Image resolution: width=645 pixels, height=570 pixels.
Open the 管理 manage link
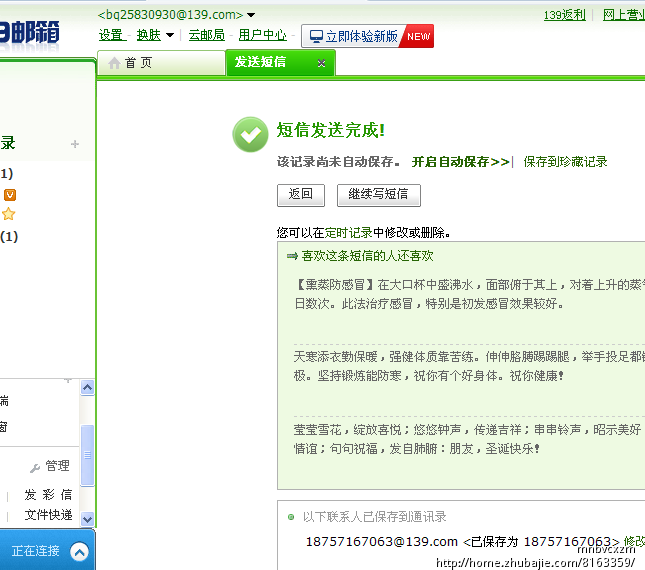coord(57,466)
